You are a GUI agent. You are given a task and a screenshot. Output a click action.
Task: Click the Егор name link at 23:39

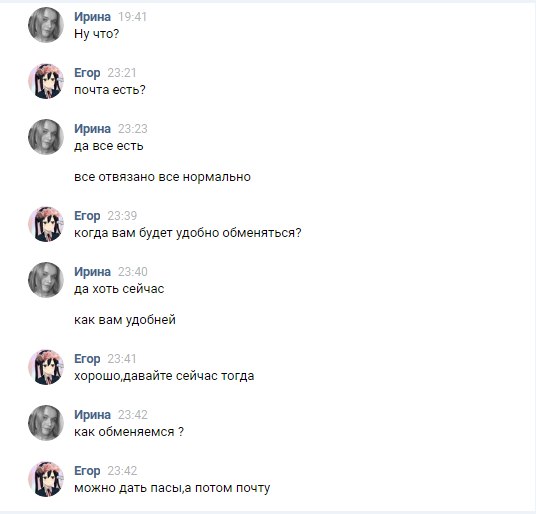click(x=87, y=216)
